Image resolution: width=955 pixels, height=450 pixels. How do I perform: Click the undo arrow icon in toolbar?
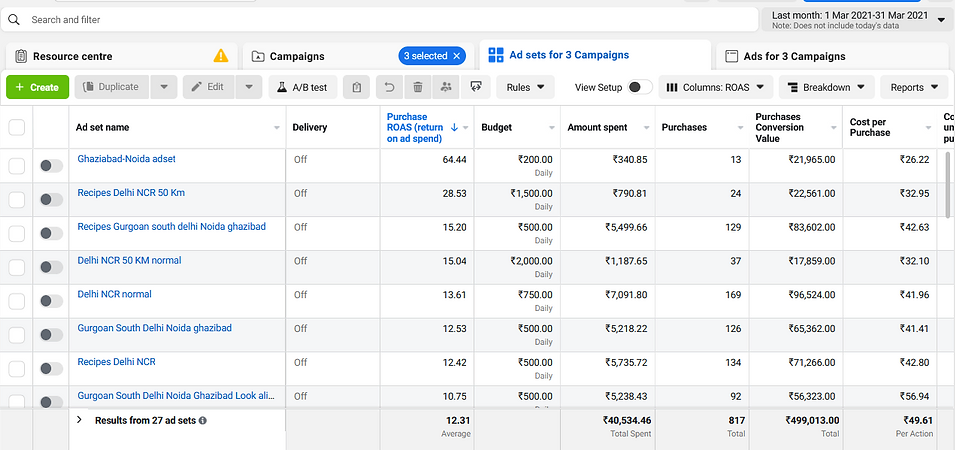390,88
